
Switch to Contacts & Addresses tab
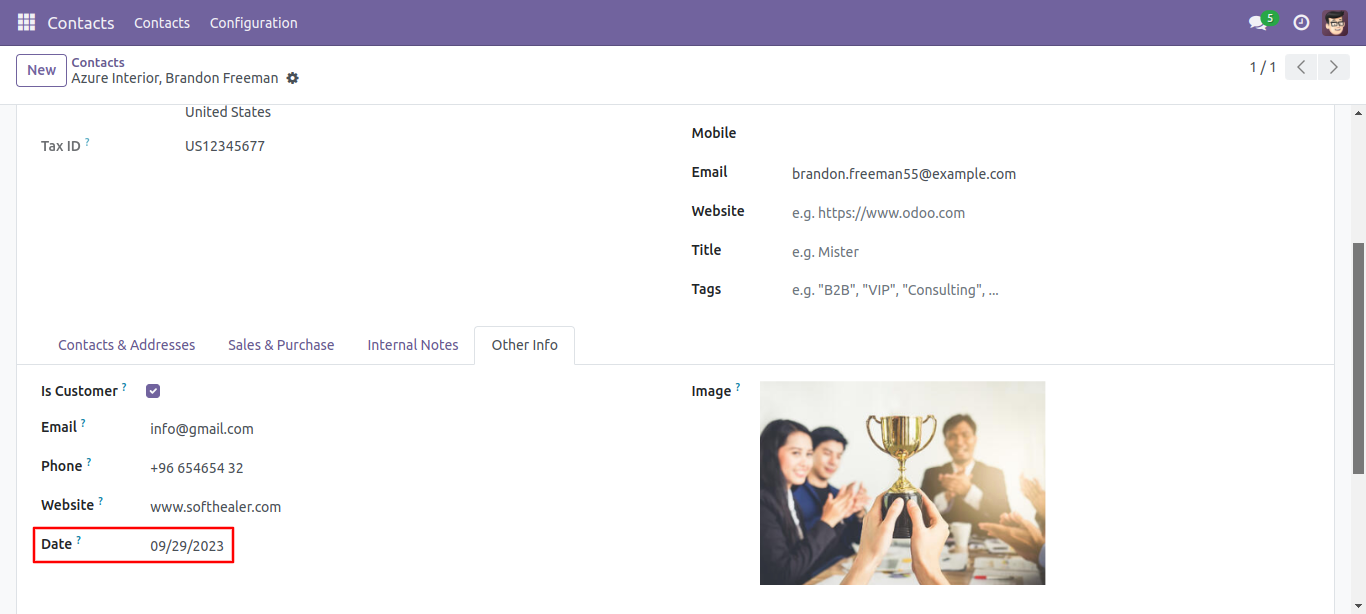(127, 345)
